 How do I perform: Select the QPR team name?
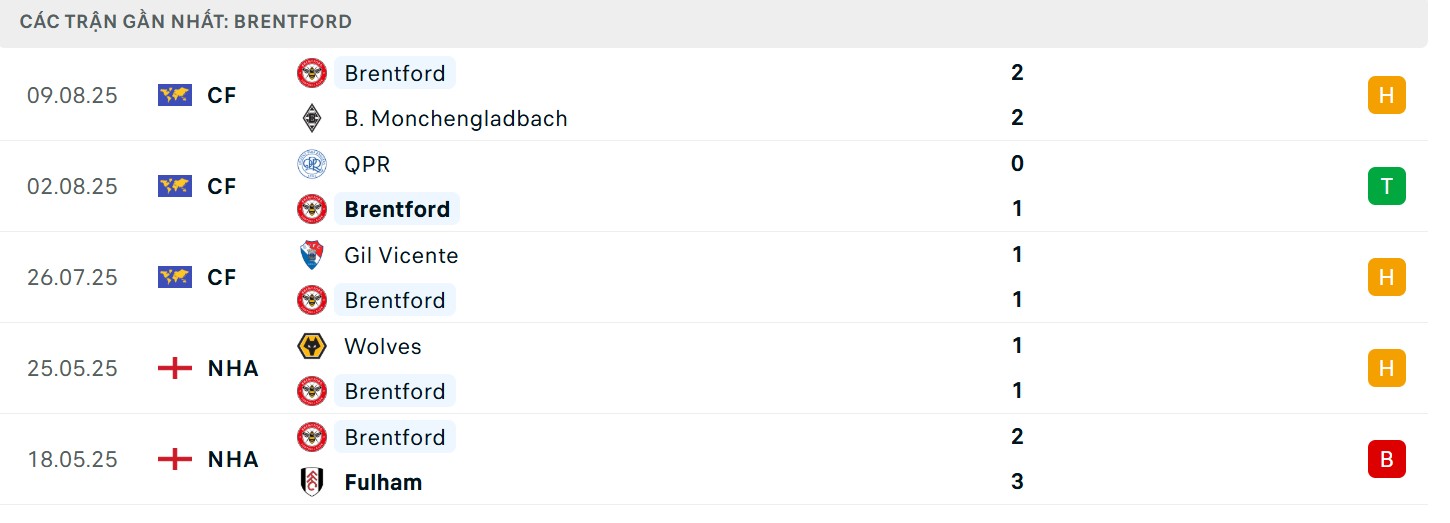click(367, 164)
